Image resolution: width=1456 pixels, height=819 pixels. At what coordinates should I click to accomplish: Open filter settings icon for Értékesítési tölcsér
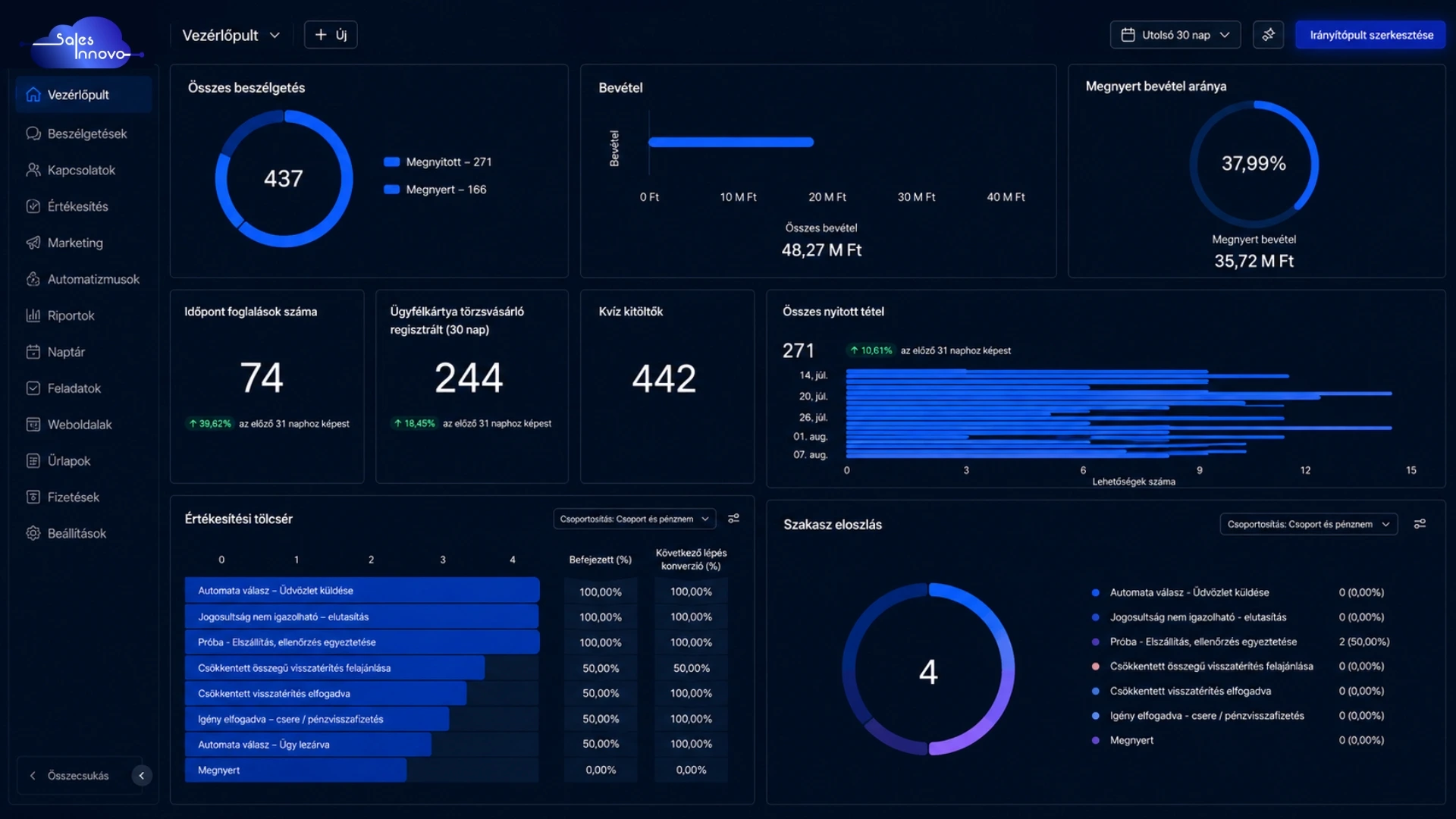(733, 519)
